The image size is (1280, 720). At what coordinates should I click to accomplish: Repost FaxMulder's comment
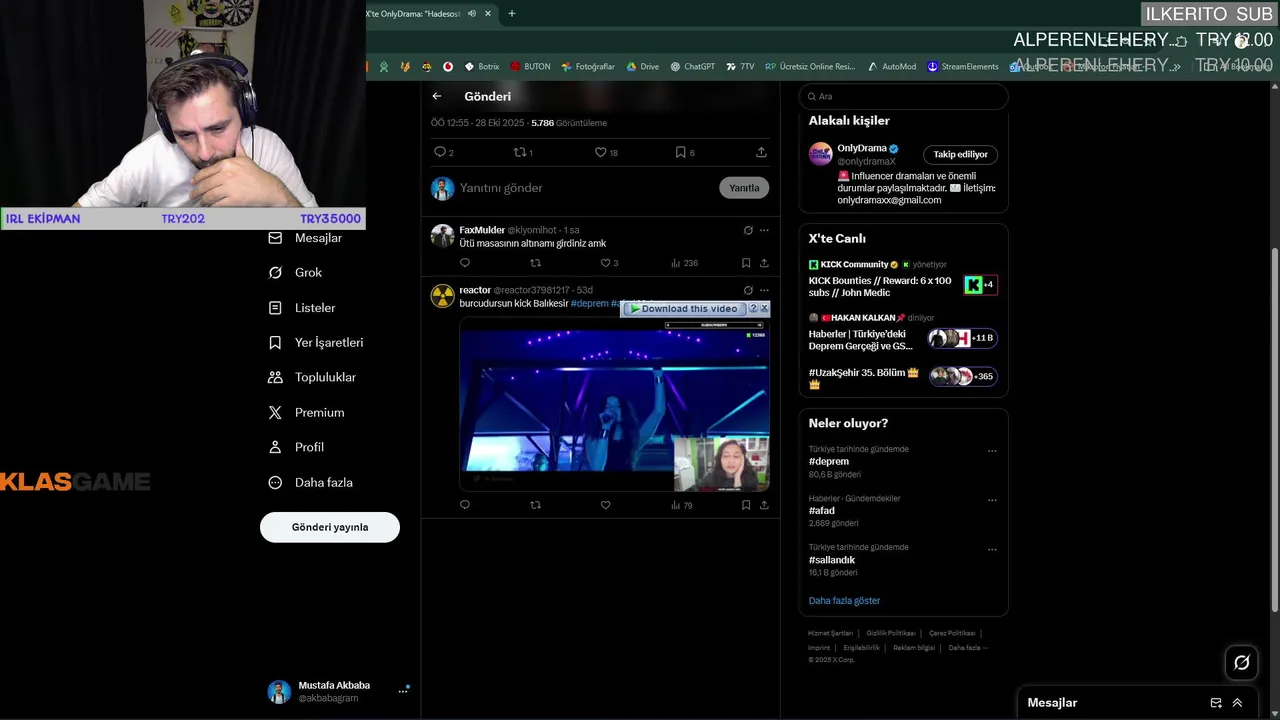coord(535,263)
